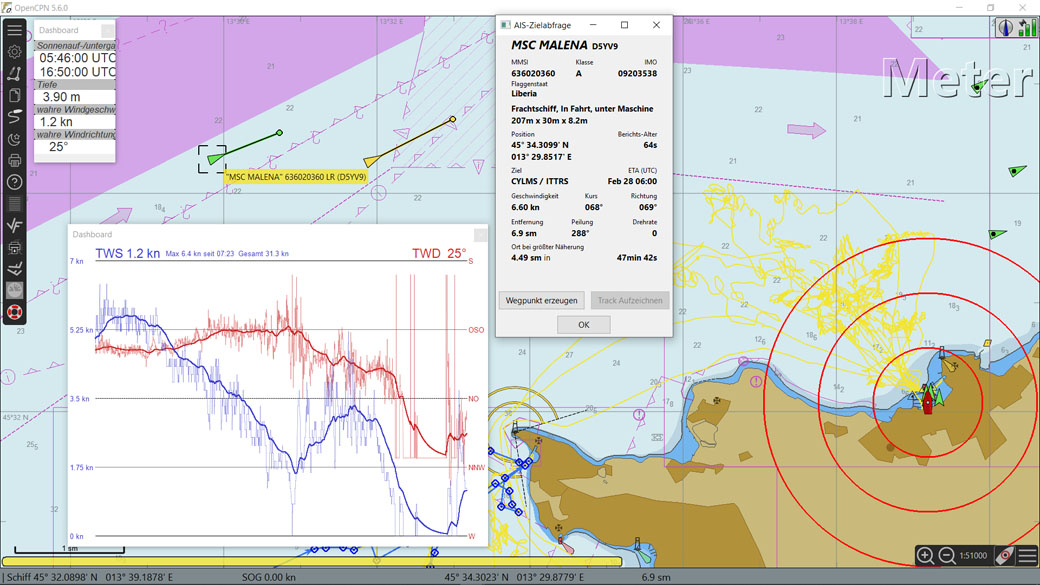Click the MMSI value 636020360
The image size is (1040, 585).
pyautogui.click(x=533, y=74)
